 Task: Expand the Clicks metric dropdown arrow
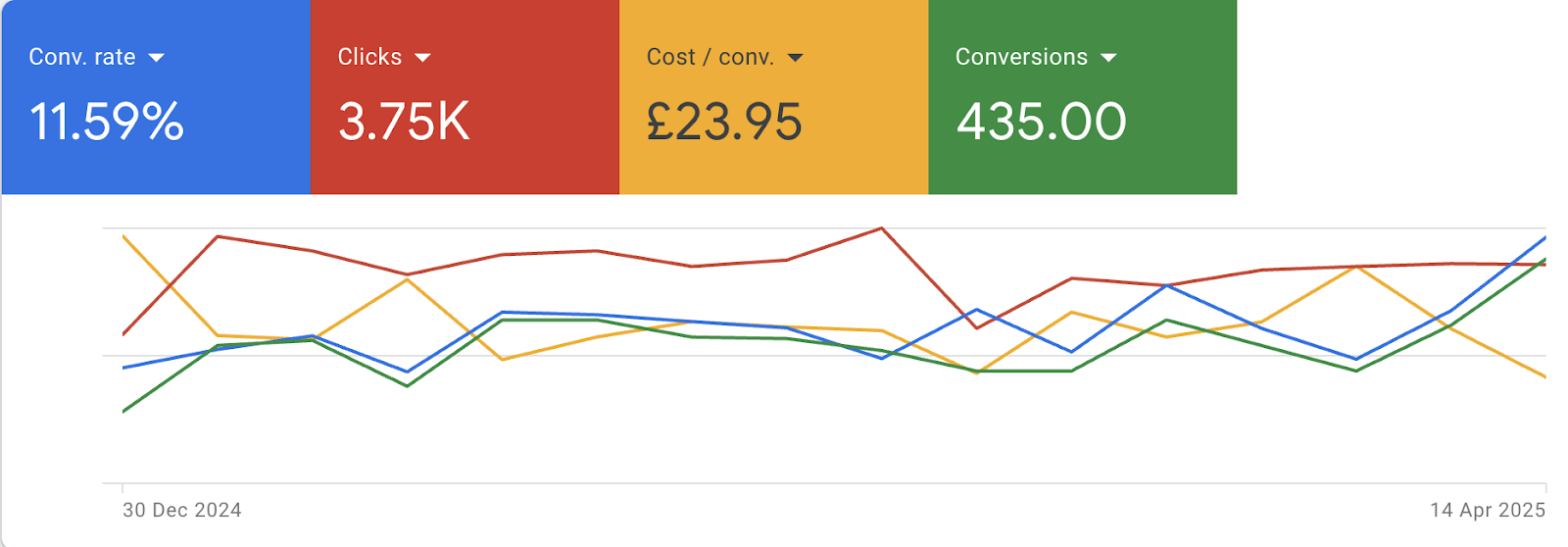422,58
